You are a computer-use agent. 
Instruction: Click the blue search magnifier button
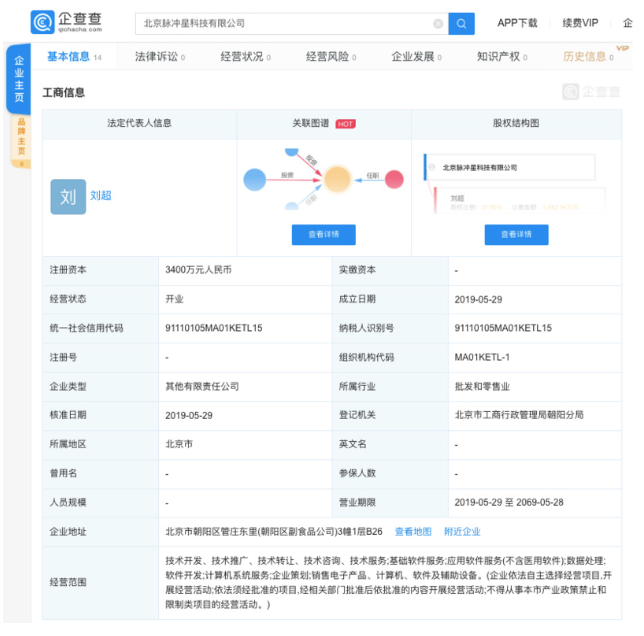tap(461, 23)
